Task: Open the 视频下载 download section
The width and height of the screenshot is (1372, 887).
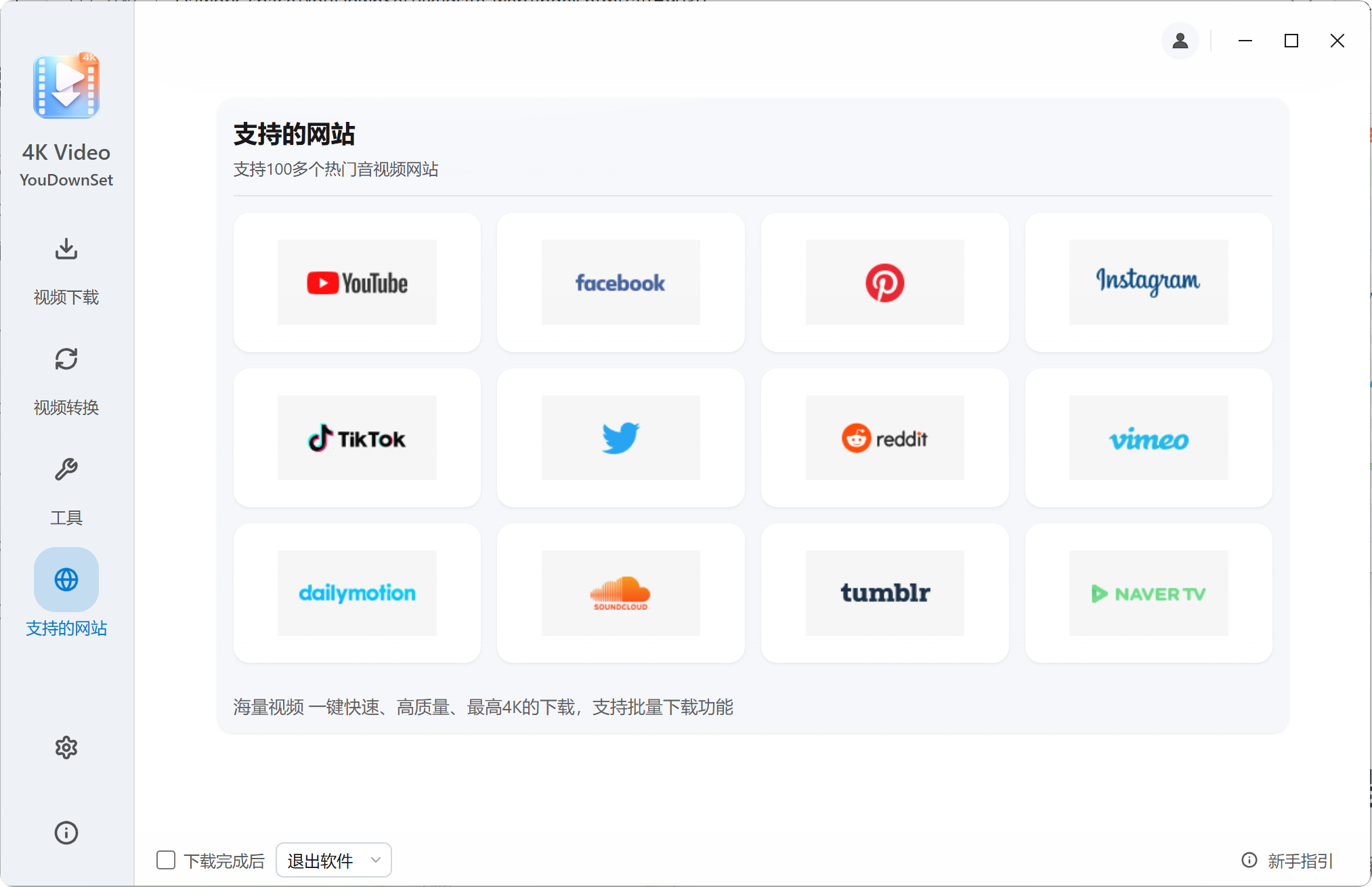Action: [66, 271]
